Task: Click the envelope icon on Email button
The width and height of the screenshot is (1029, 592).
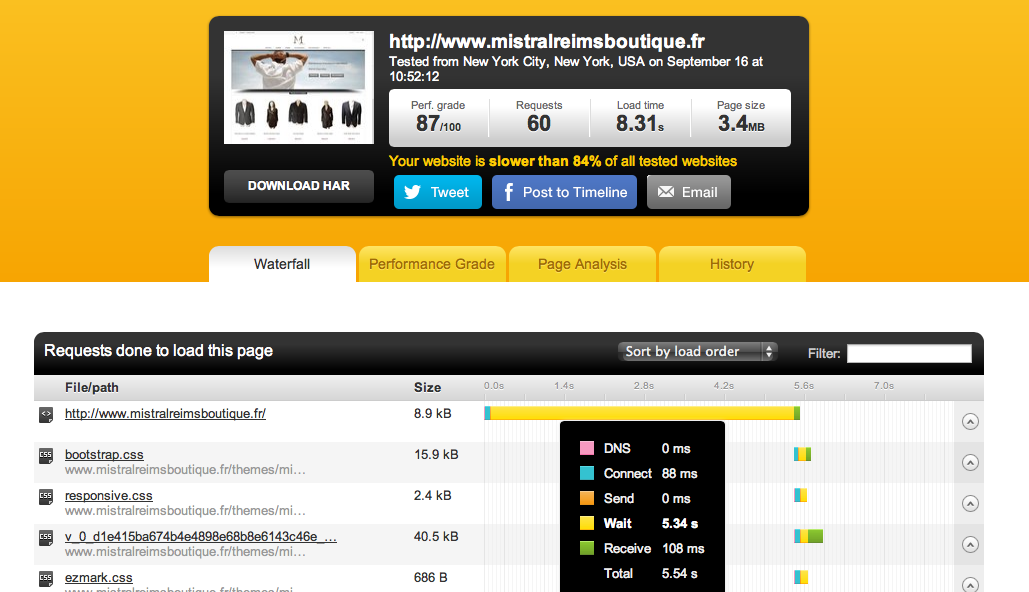Action: coord(665,192)
